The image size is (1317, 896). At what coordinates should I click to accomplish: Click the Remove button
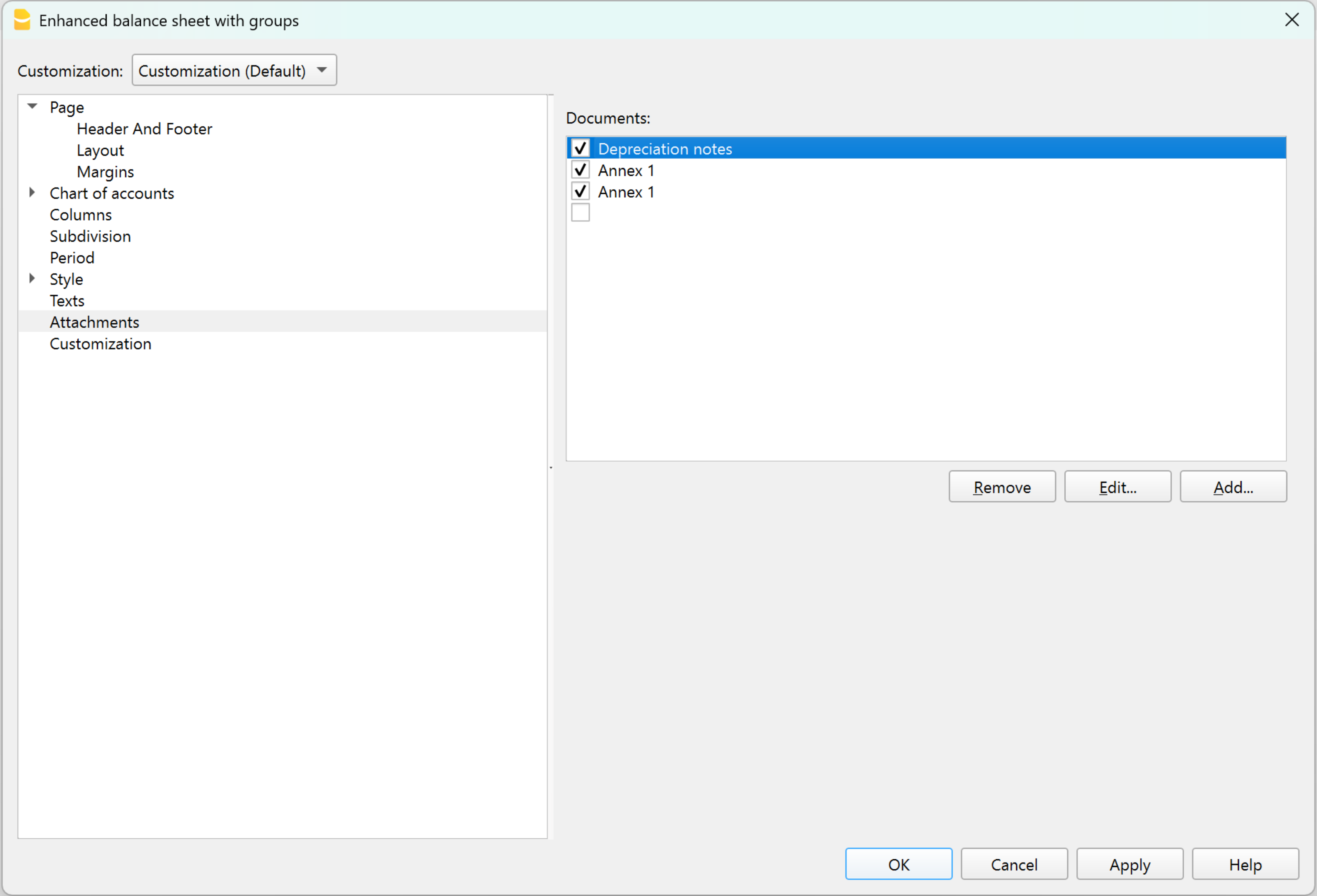point(1002,487)
